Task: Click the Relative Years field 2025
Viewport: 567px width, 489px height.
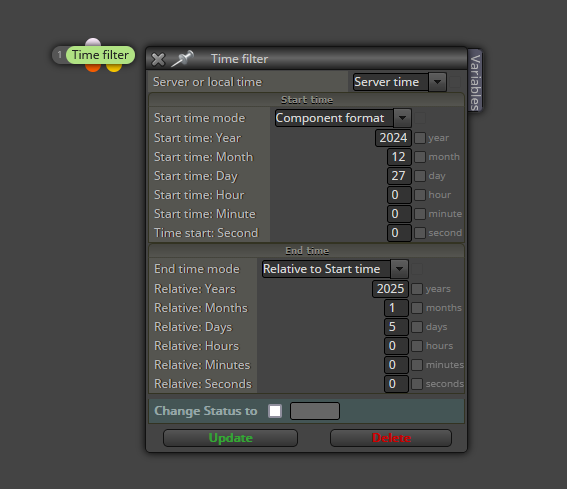Action: (x=390, y=289)
